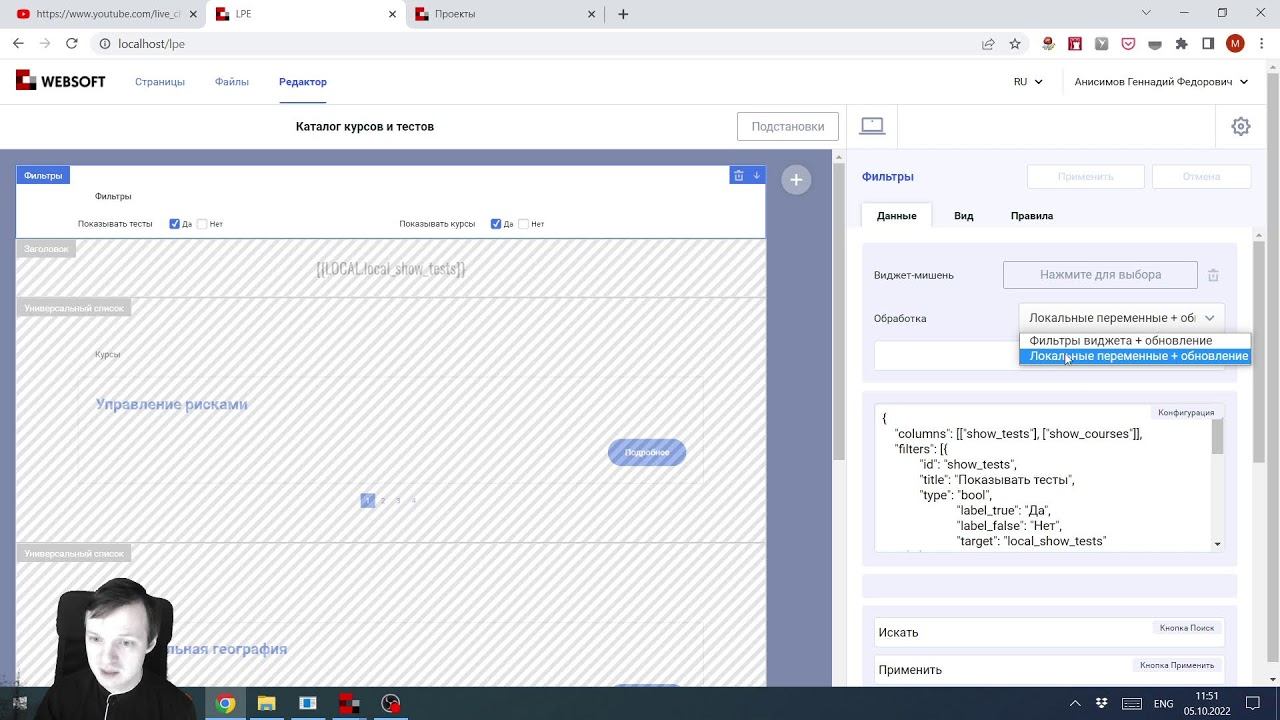Switch to the Проекты browser tab
Image resolution: width=1280 pixels, height=720 pixels.
coord(505,14)
